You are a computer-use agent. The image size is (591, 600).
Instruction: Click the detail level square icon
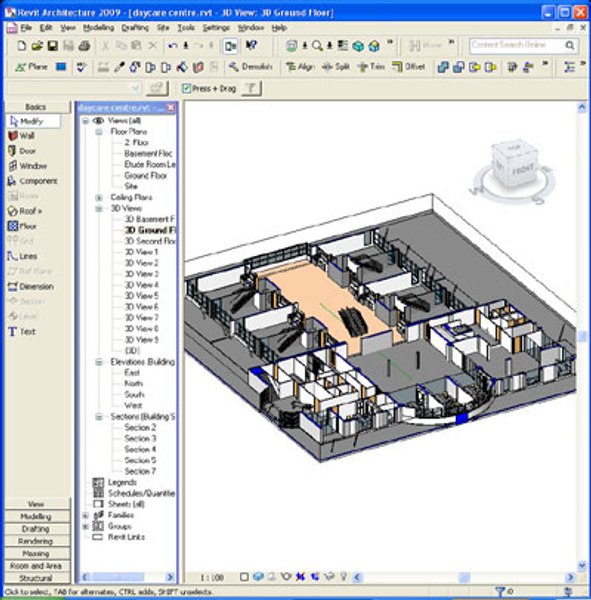(x=244, y=576)
